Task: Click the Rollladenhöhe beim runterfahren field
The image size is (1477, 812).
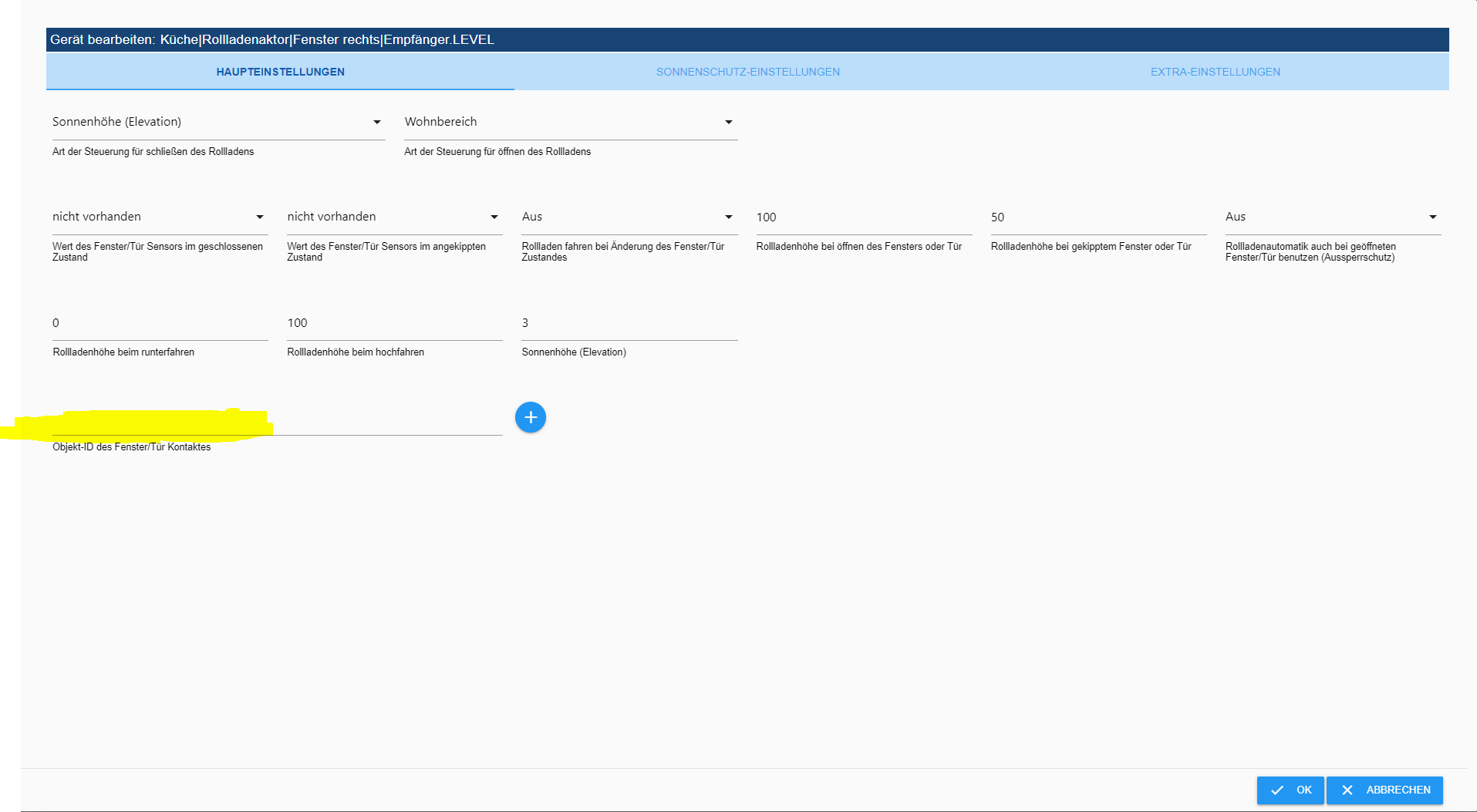Action: pos(160,323)
